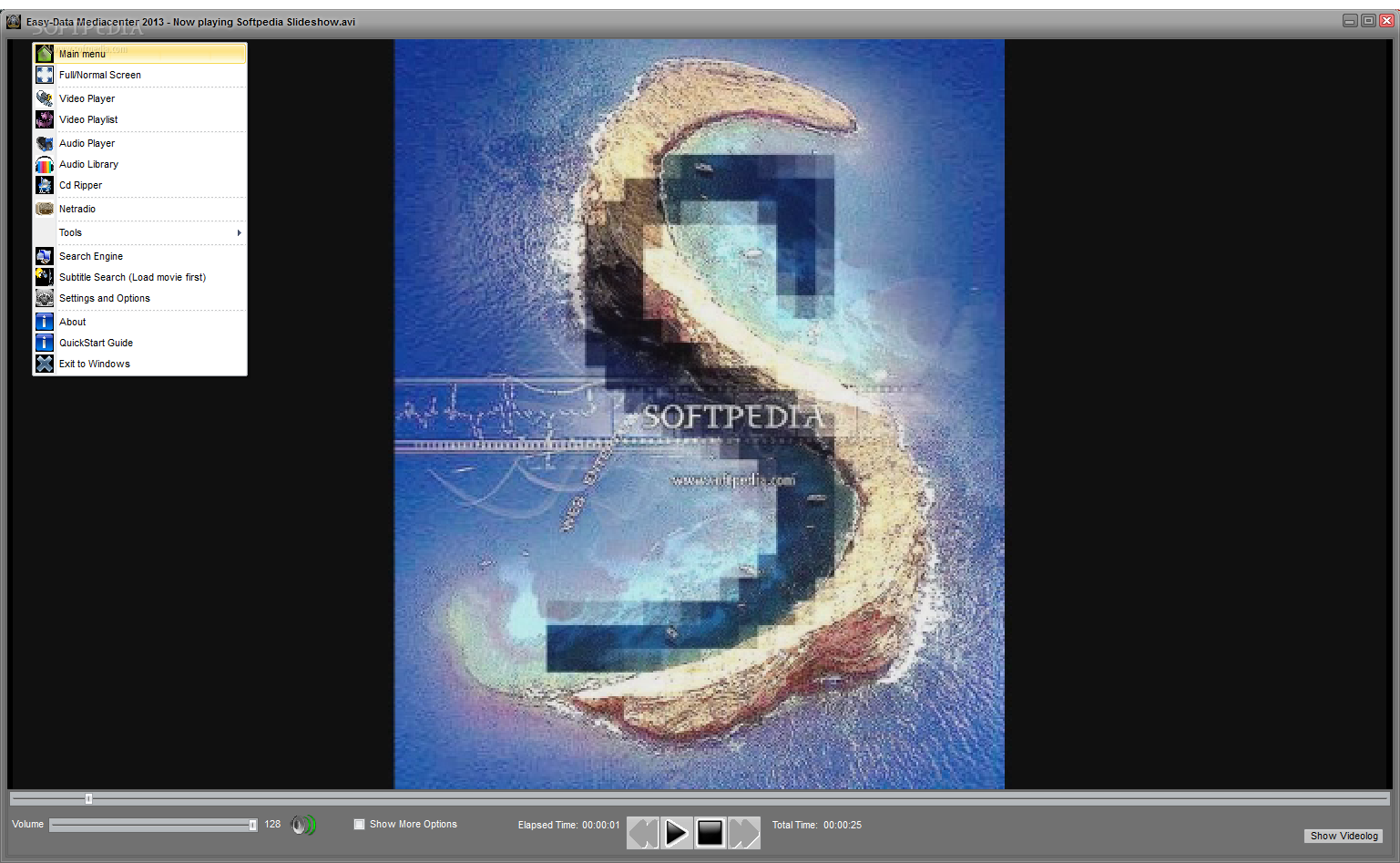Open Video Playlist from the menu
The width and height of the screenshot is (1400, 863).
click(140, 119)
